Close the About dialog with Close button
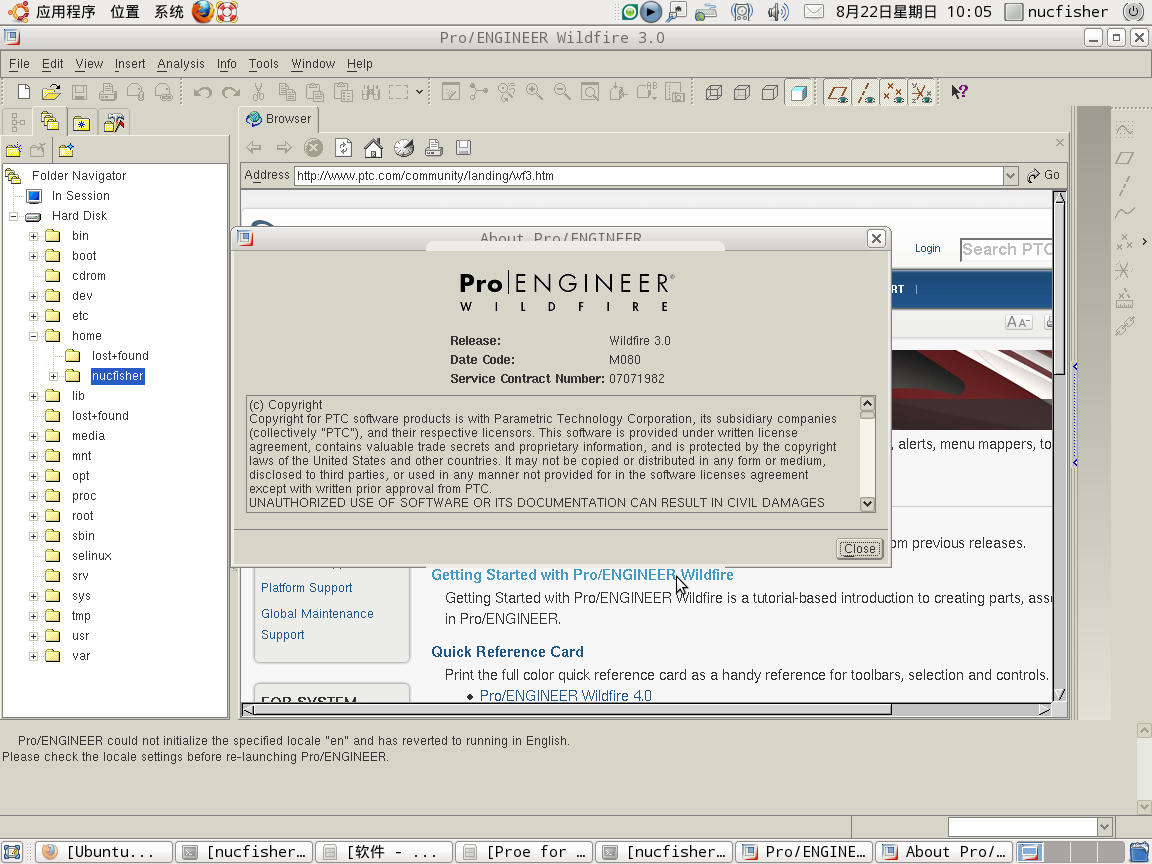The image size is (1152, 864). (x=859, y=549)
